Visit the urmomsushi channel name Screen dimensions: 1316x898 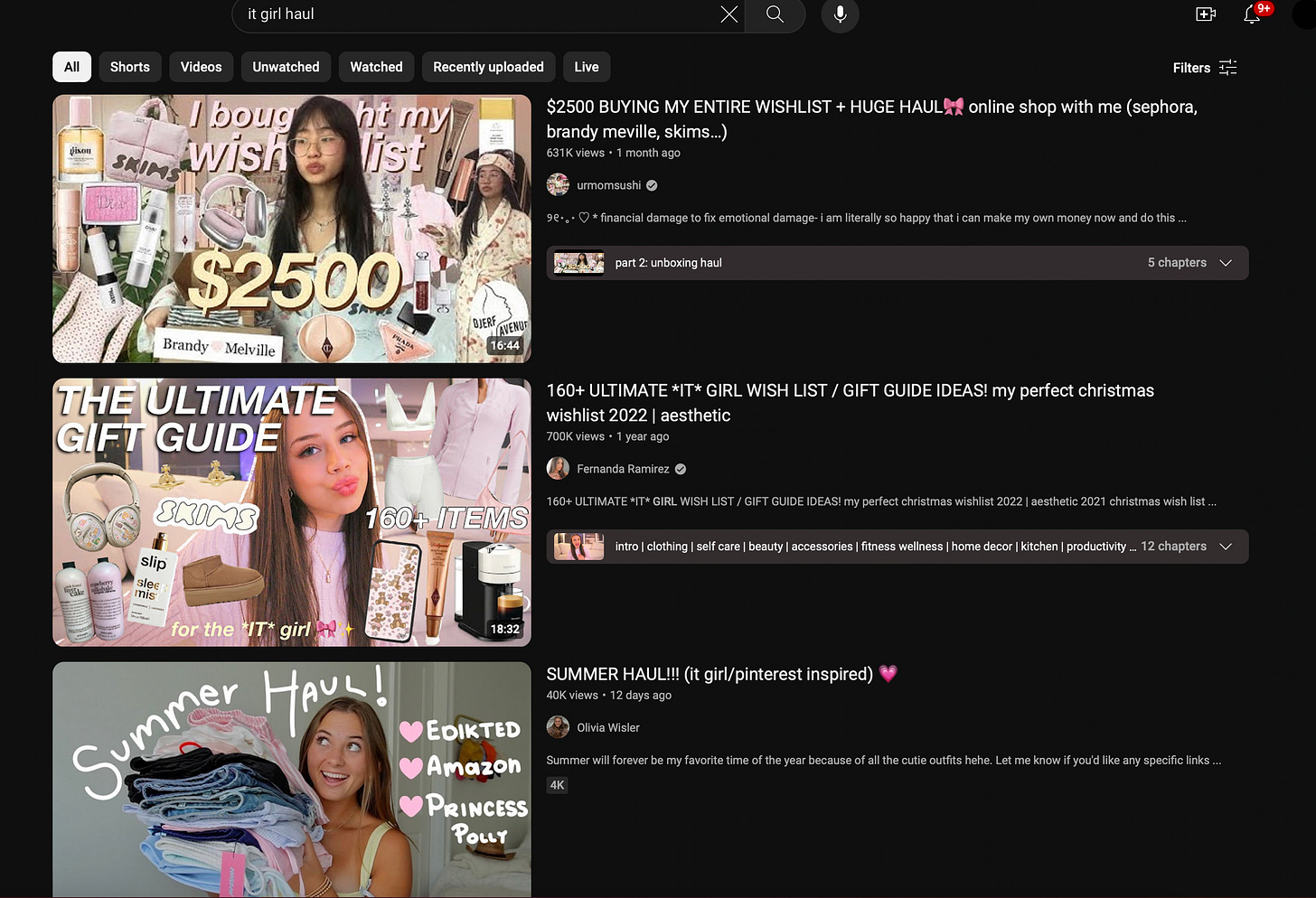click(x=609, y=185)
